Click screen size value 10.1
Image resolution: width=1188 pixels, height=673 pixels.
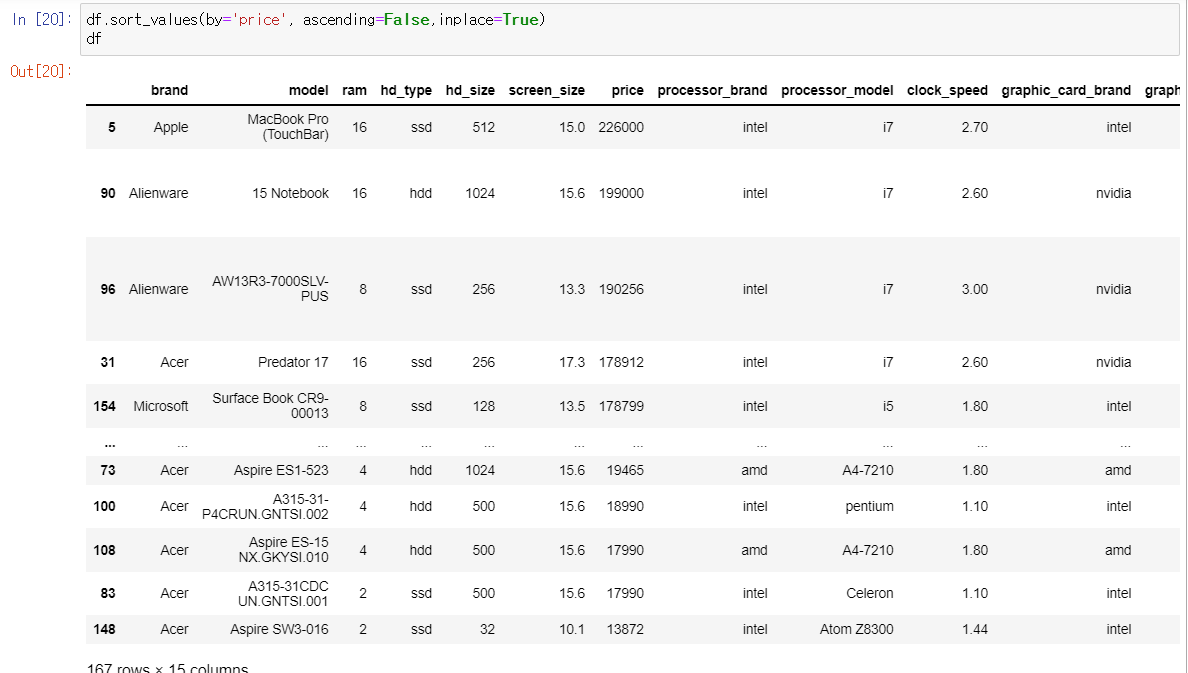click(x=571, y=630)
